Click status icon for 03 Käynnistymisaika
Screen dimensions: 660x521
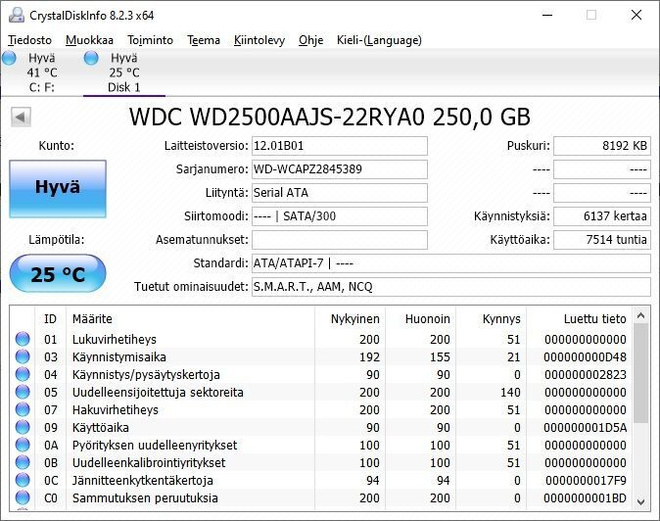pos(23,357)
